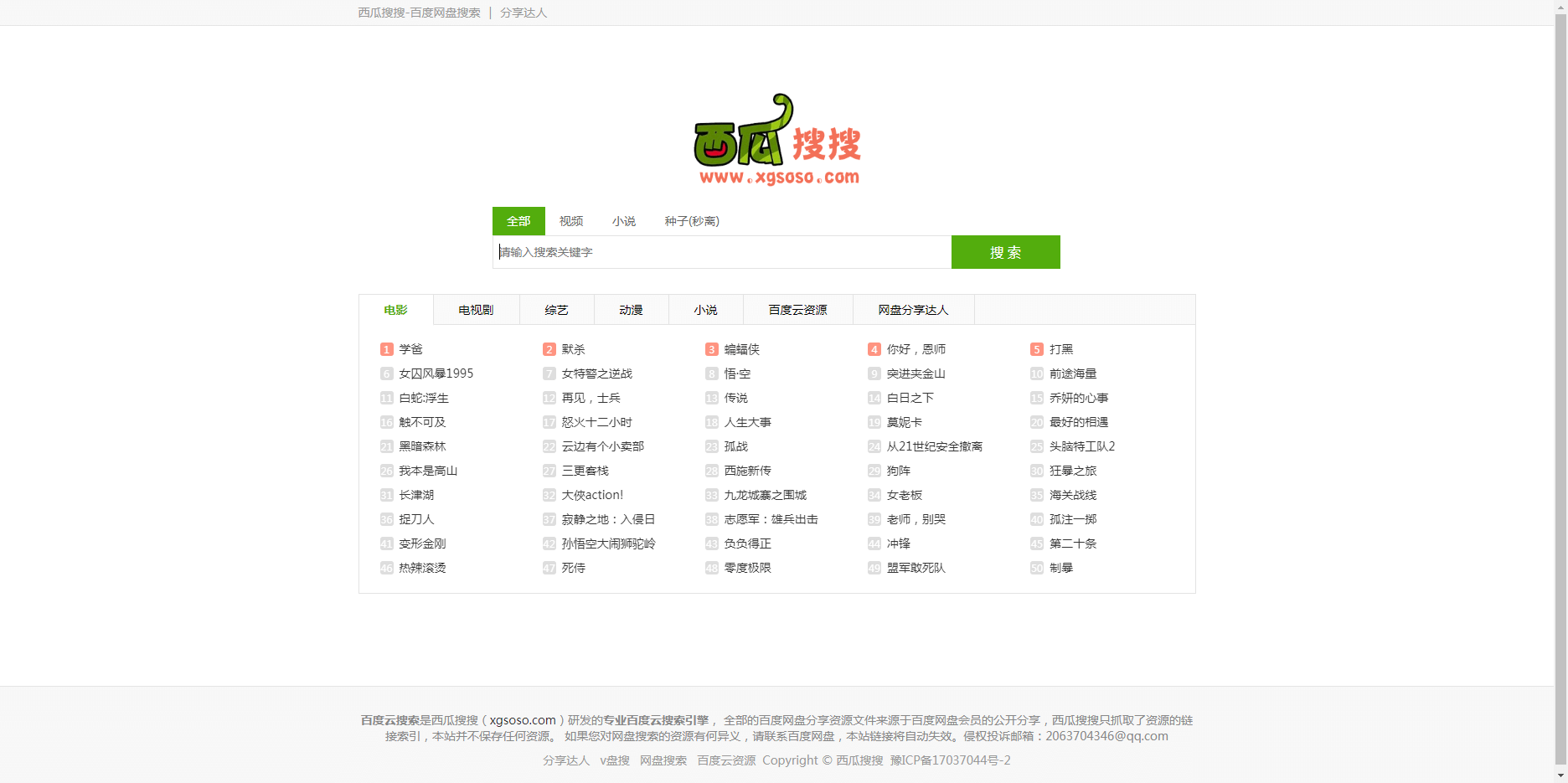This screenshot has width=1568, height=783.
Task: Open the second-ranked movie 默杀
Action: 574,349
